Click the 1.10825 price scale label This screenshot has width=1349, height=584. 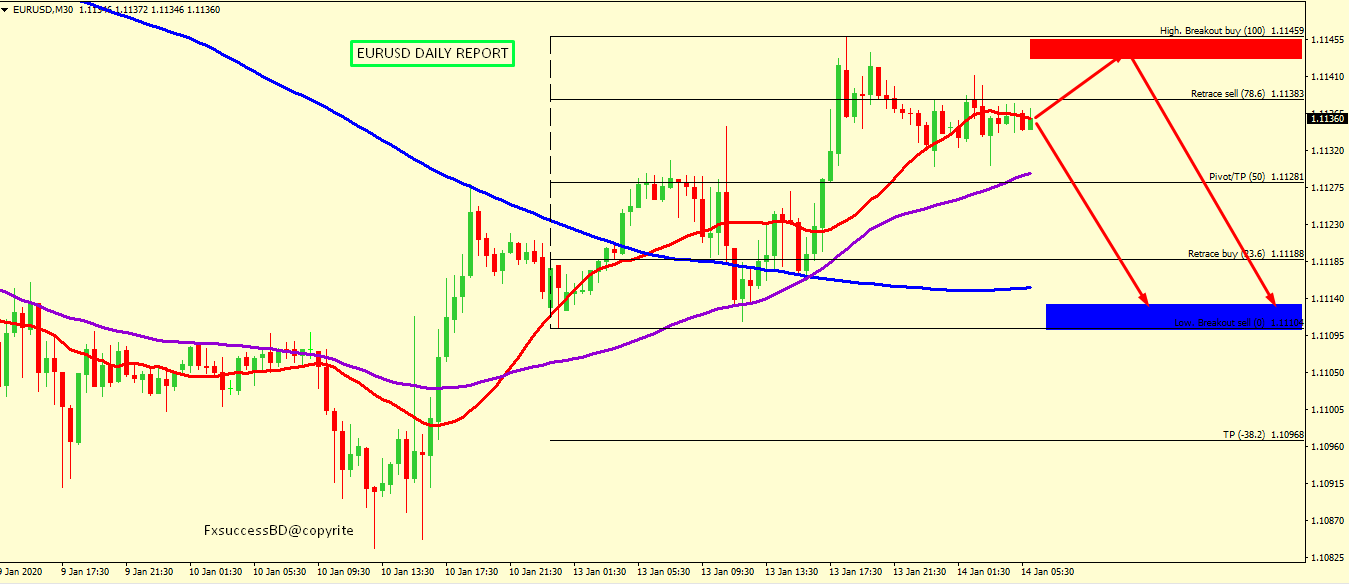point(1328,558)
